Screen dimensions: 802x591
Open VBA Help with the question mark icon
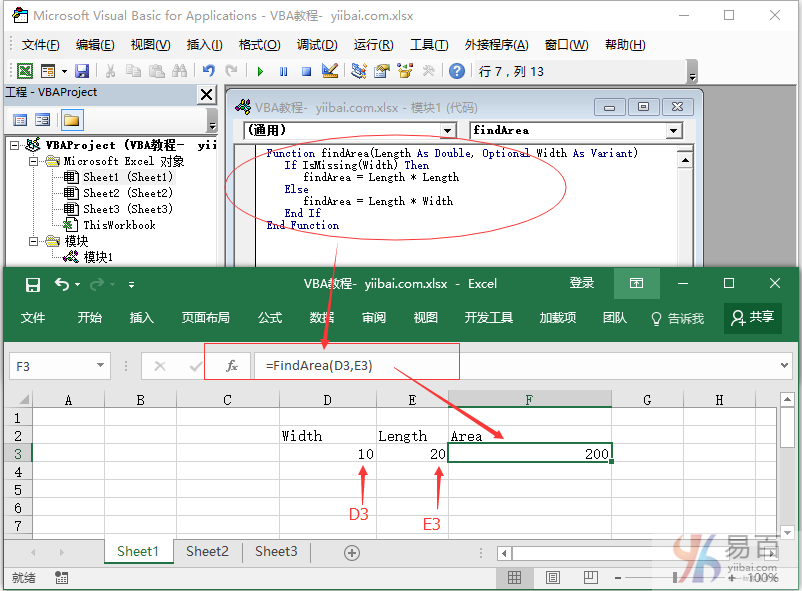[457, 71]
